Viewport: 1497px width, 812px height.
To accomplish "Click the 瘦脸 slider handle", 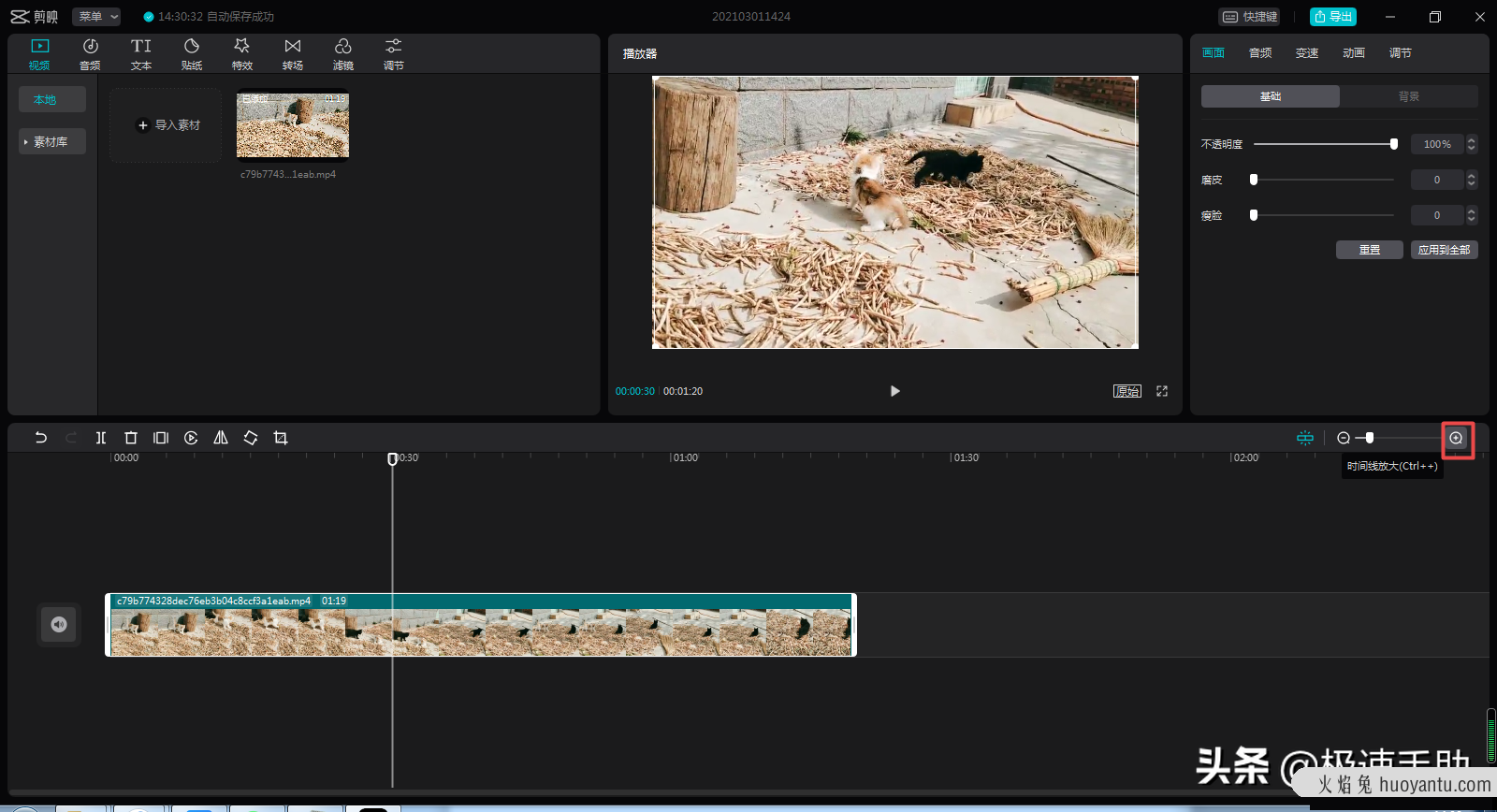I will coord(1254,215).
